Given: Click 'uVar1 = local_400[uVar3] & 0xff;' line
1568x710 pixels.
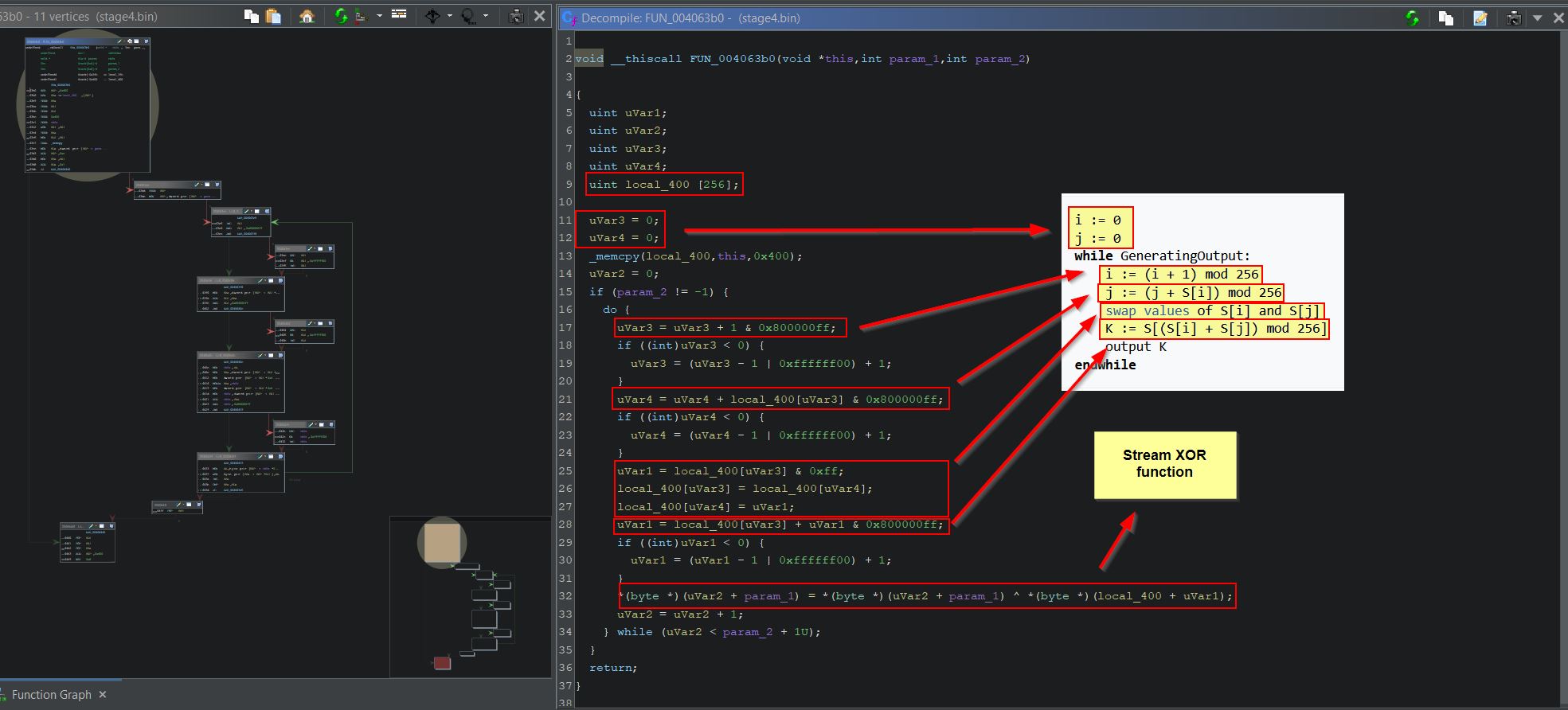Looking at the screenshot, I should click(x=730, y=471).
